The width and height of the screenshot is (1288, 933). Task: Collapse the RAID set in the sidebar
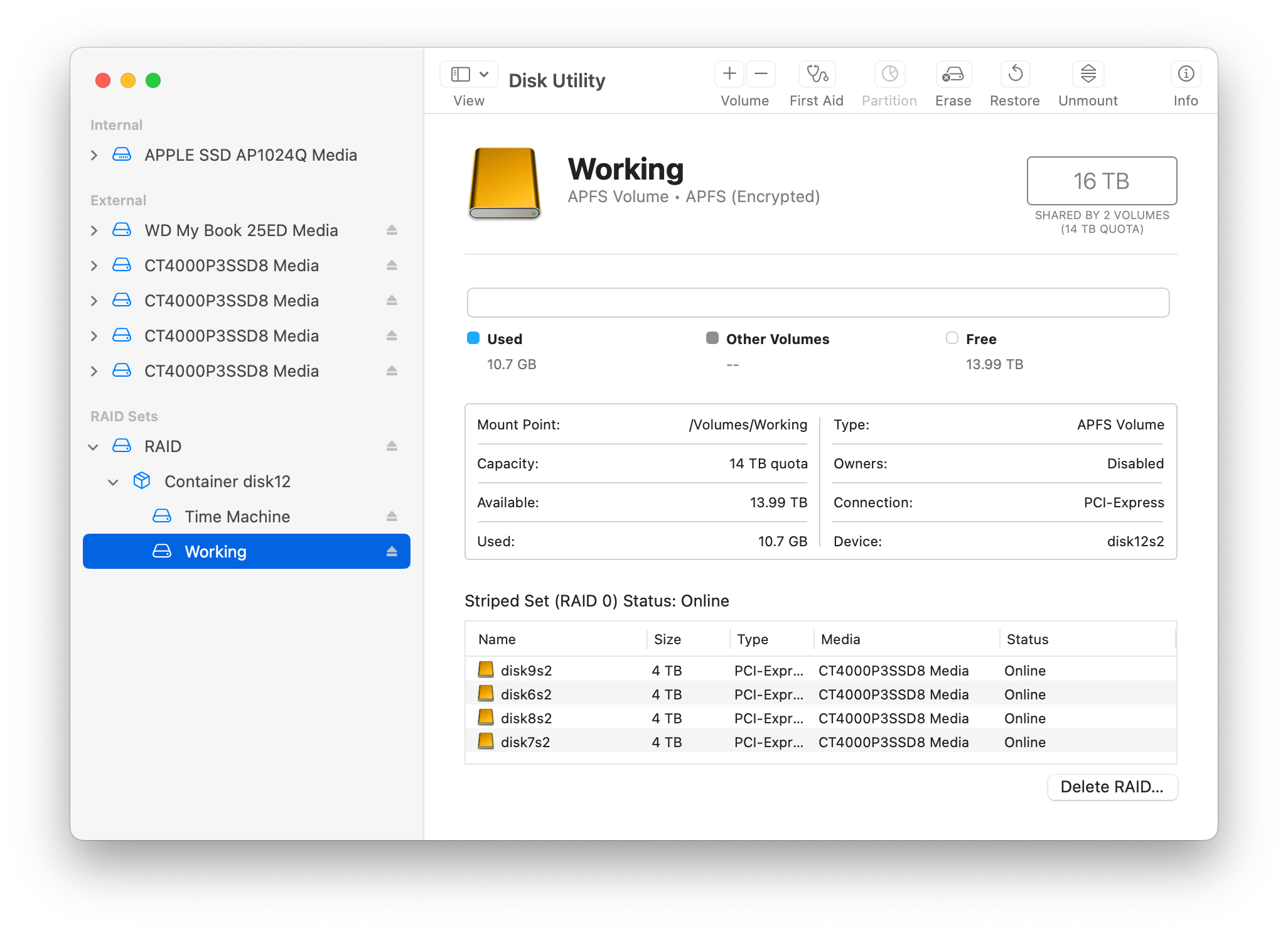(93, 446)
